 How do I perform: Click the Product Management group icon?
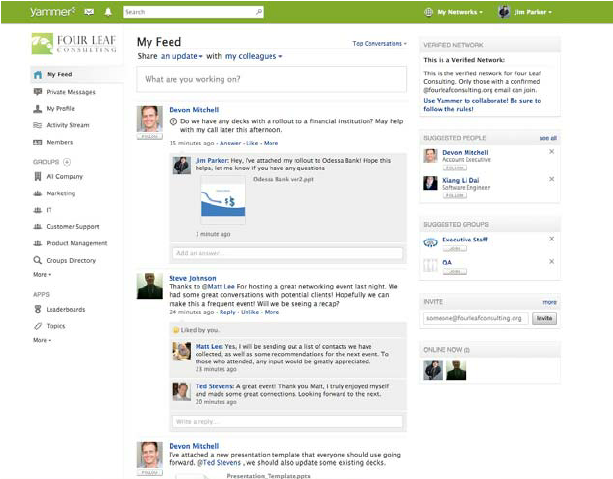(x=38, y=243)
